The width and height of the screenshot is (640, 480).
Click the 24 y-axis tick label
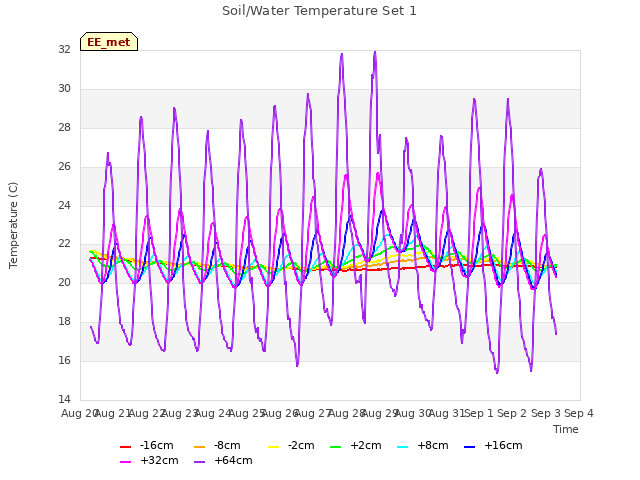tap(64, 205)
